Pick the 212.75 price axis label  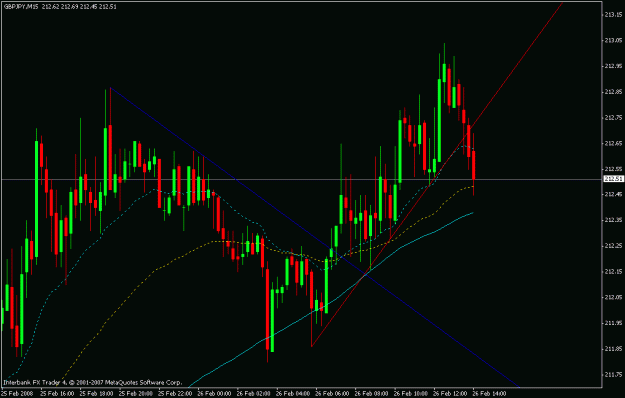[x=614, y=118]
